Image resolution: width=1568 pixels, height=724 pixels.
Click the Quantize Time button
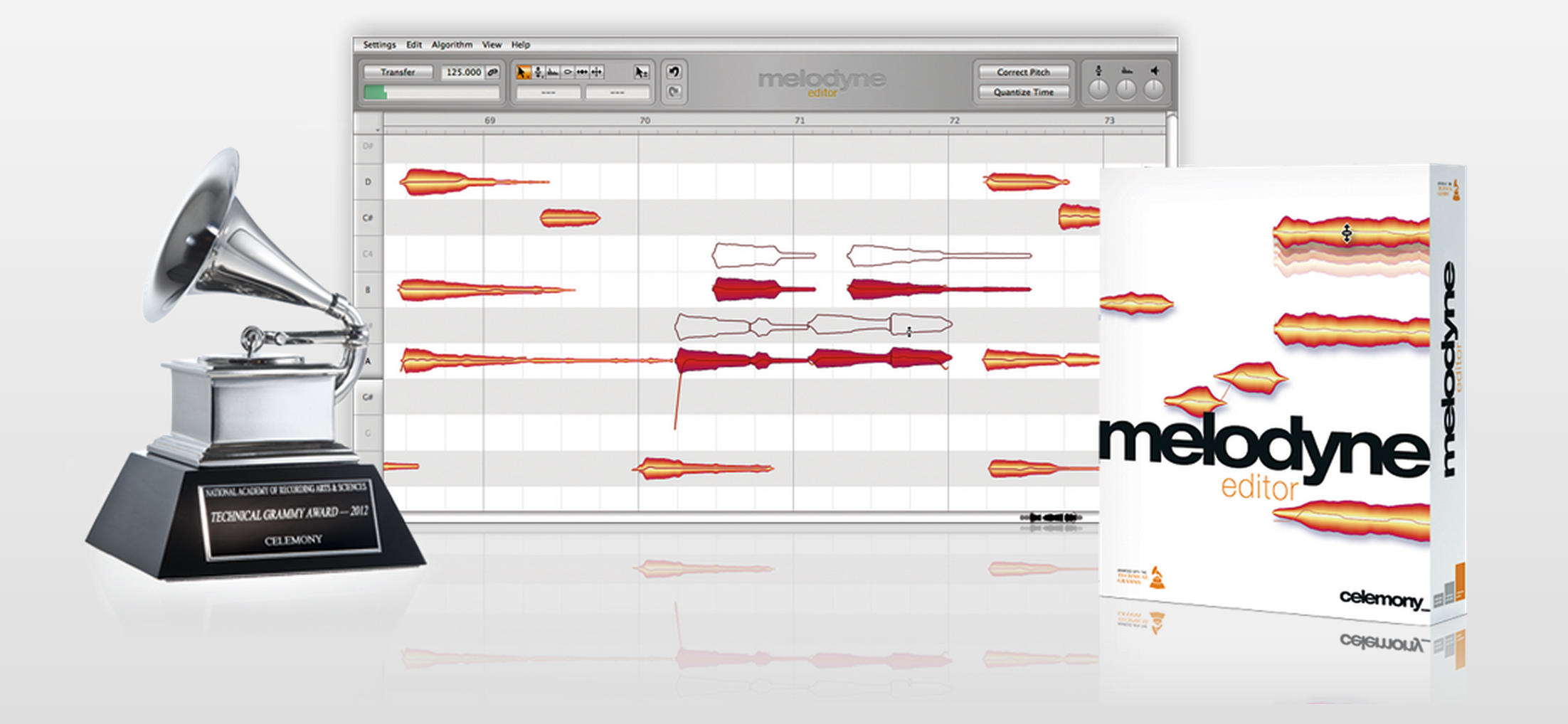pos(1023,92)
